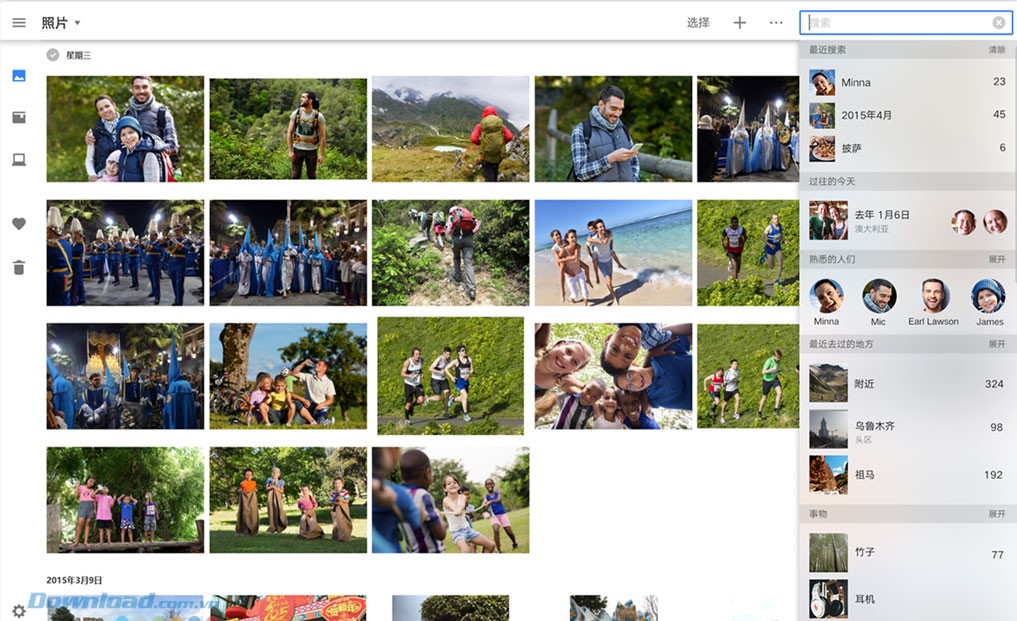Image resolution: width=1017 pixels, height=621 pixels.
Task: Open the Albums sidebar icon
Action: point(19,118)
